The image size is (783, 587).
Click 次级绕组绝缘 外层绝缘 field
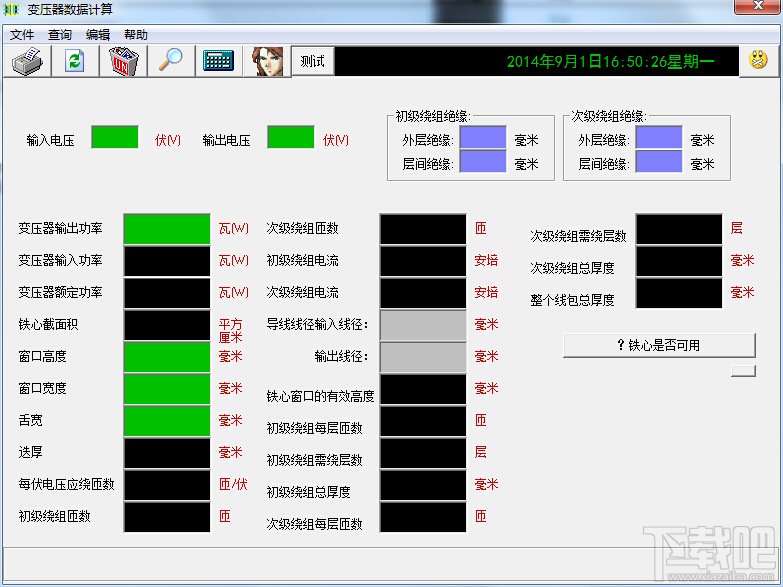click(659, 137)
